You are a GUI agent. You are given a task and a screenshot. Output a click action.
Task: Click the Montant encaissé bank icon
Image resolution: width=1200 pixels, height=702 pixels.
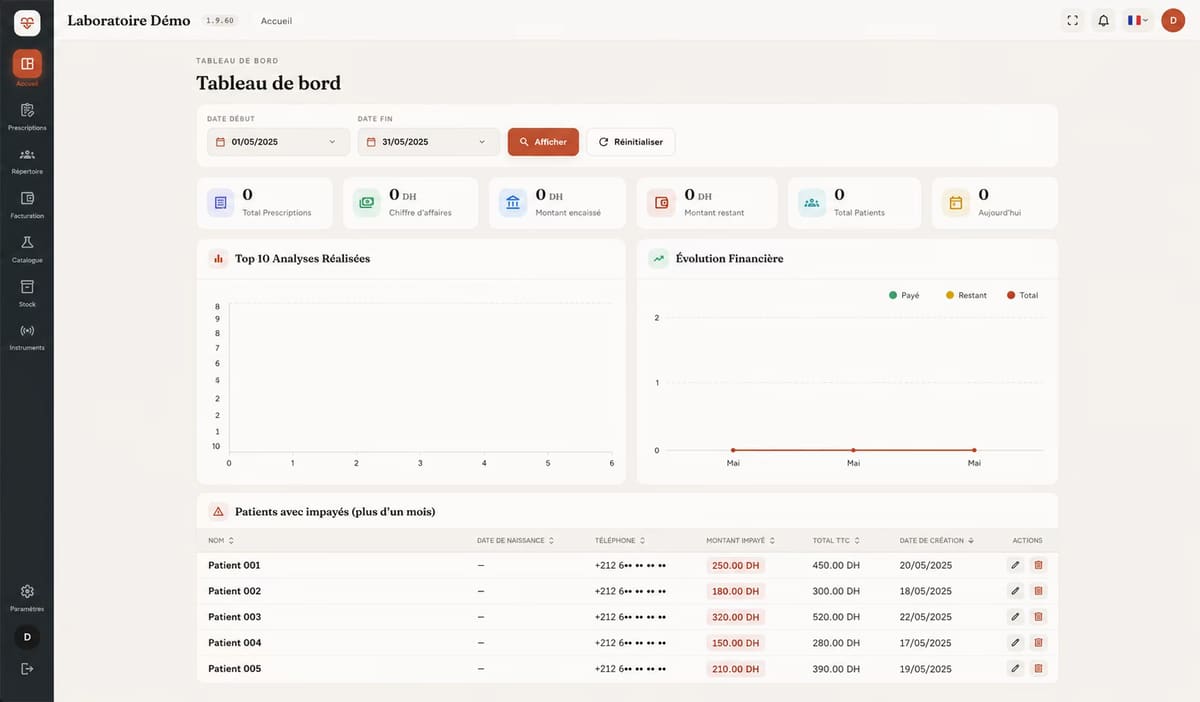(x=513, y=203)
